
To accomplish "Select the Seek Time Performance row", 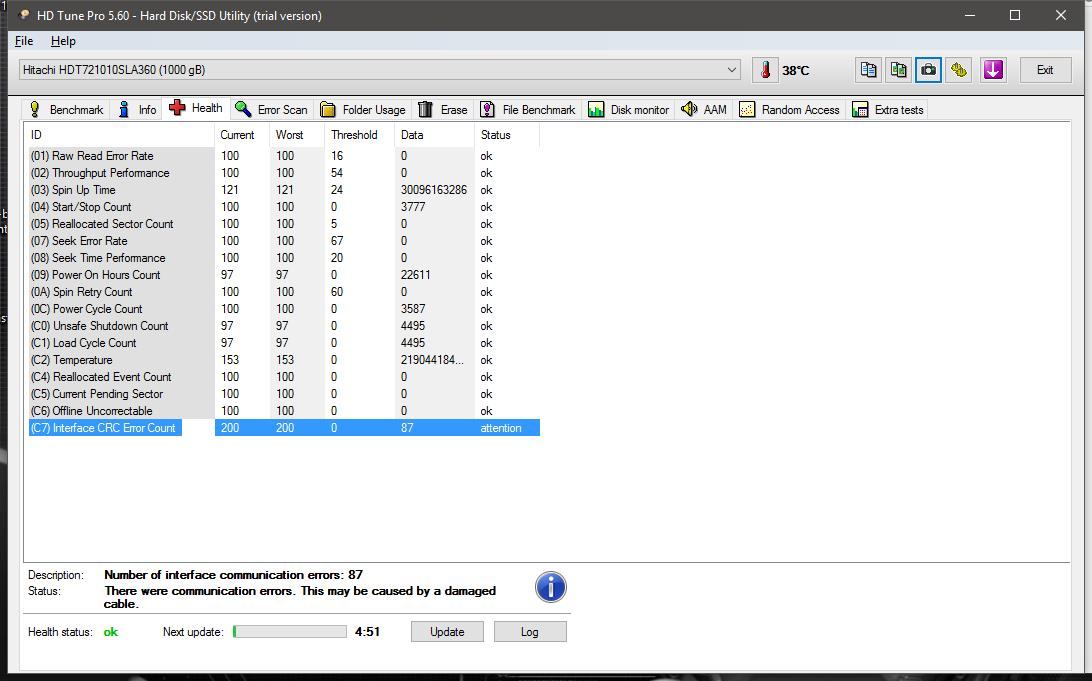I will 284,258.
